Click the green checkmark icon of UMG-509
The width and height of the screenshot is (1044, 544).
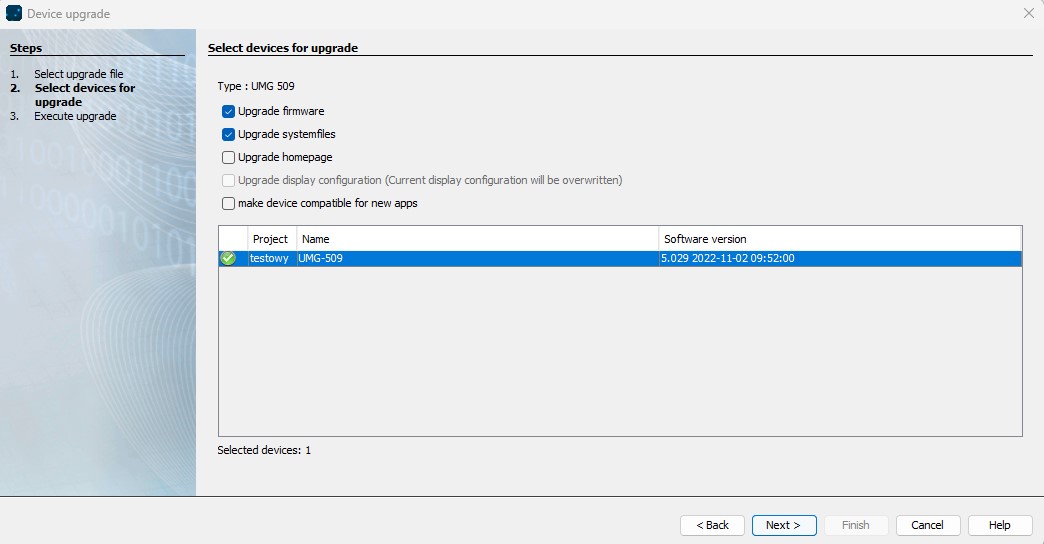click(228, 258)
